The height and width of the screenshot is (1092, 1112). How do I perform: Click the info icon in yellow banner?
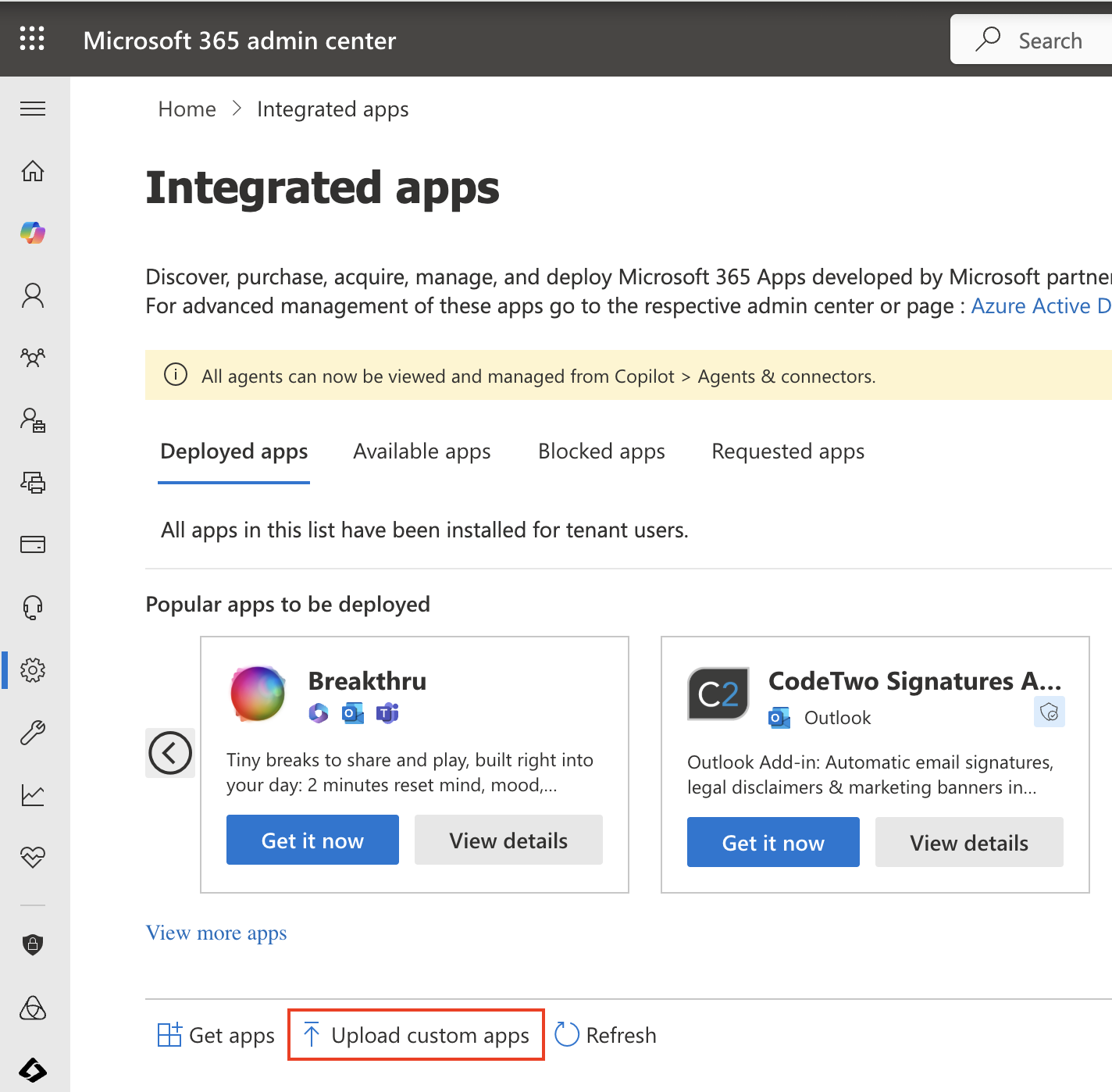click(176, 375)
